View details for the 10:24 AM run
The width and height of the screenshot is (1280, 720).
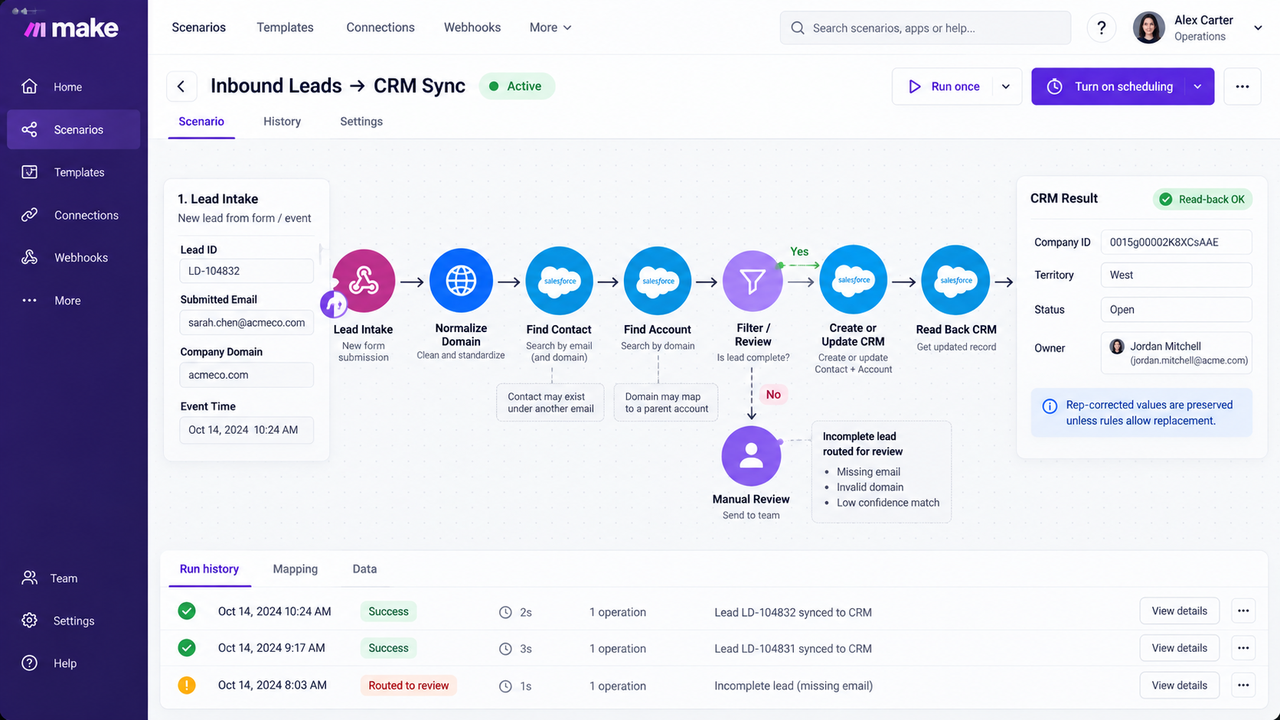[x=1180, y=611]
